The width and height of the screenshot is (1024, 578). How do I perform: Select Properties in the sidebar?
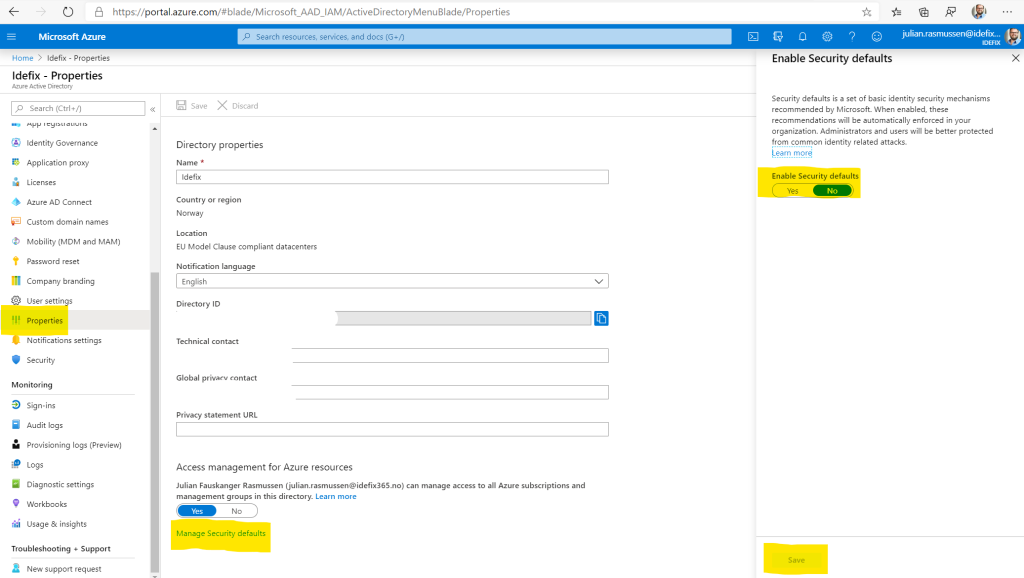pyautogui.click(x=44, y=321)
